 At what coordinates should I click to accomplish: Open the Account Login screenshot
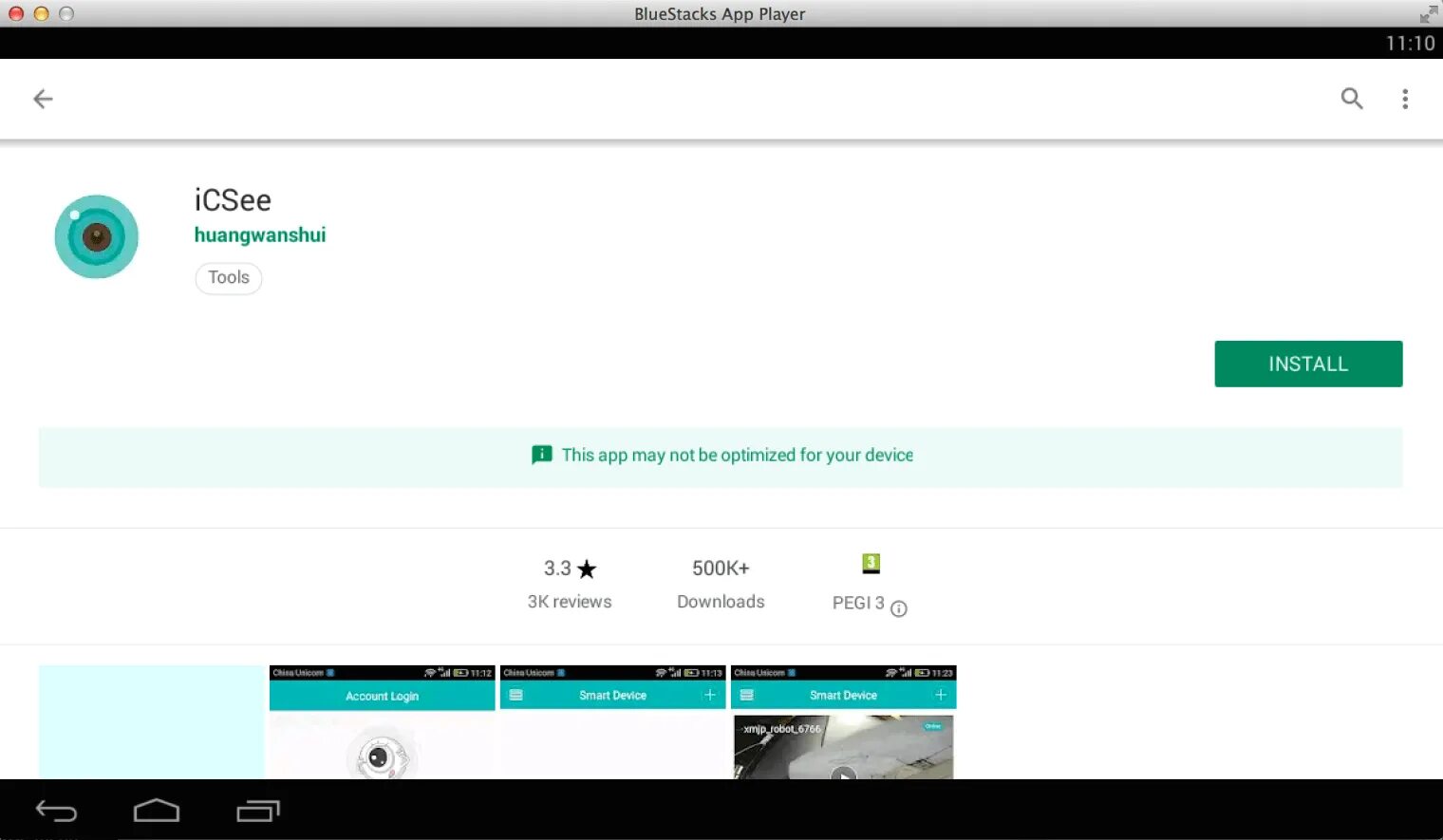point(382,722)
